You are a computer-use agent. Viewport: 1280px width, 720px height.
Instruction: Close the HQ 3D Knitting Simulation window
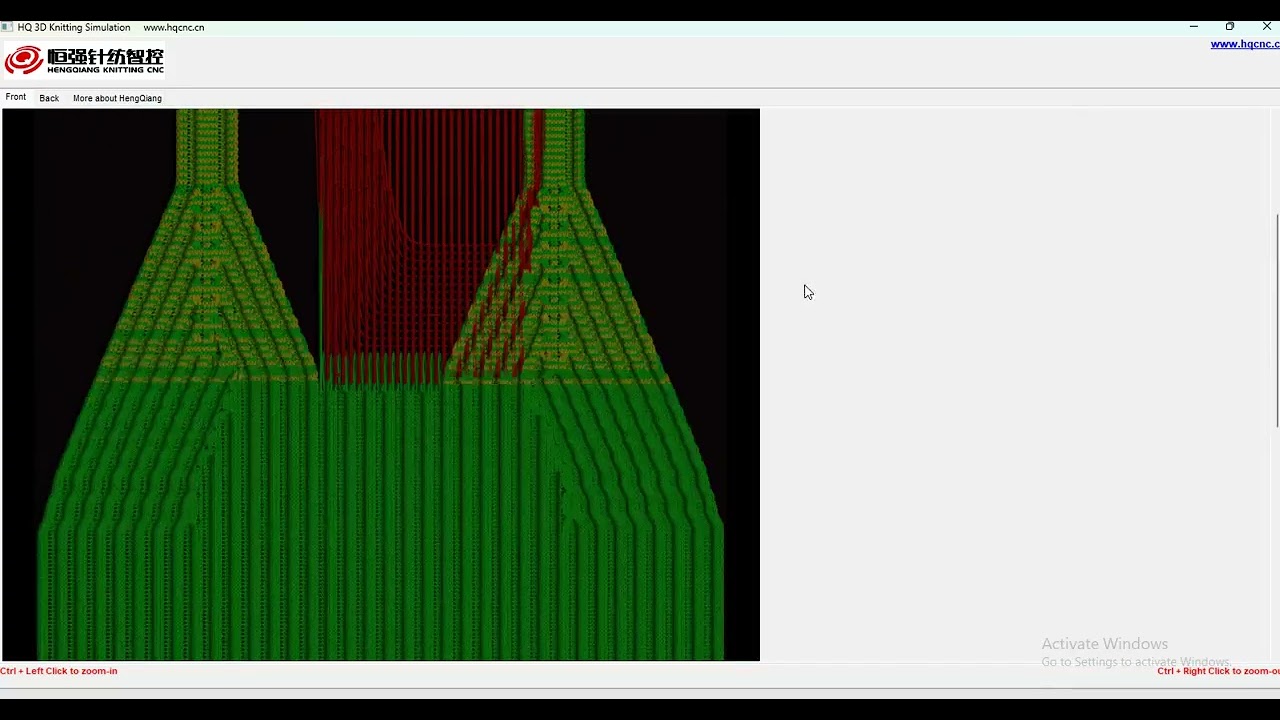coord(1266,27)
